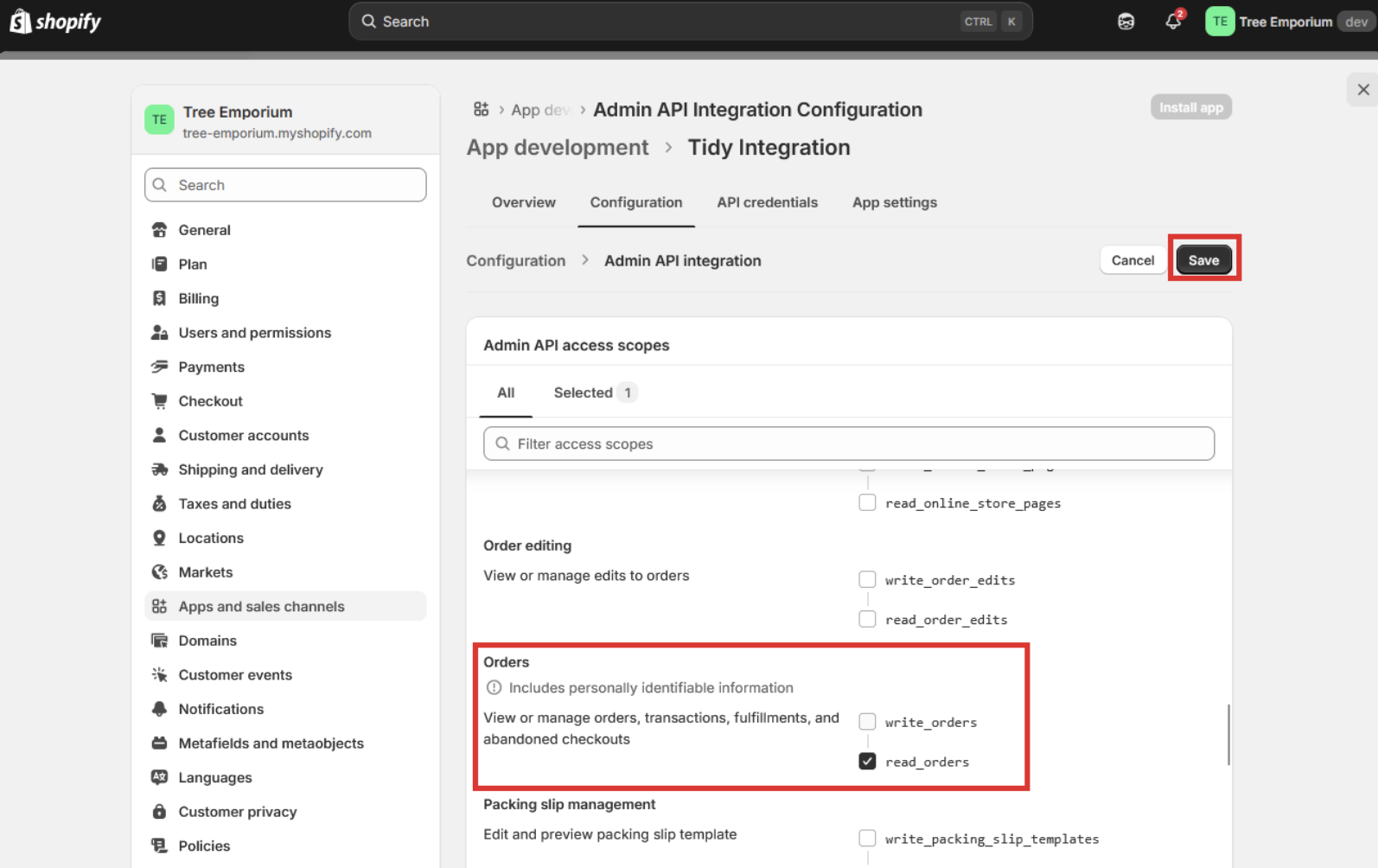Click the Filter access scopes field
Screen dimensions: 1378x868
[x=849, y=444]
